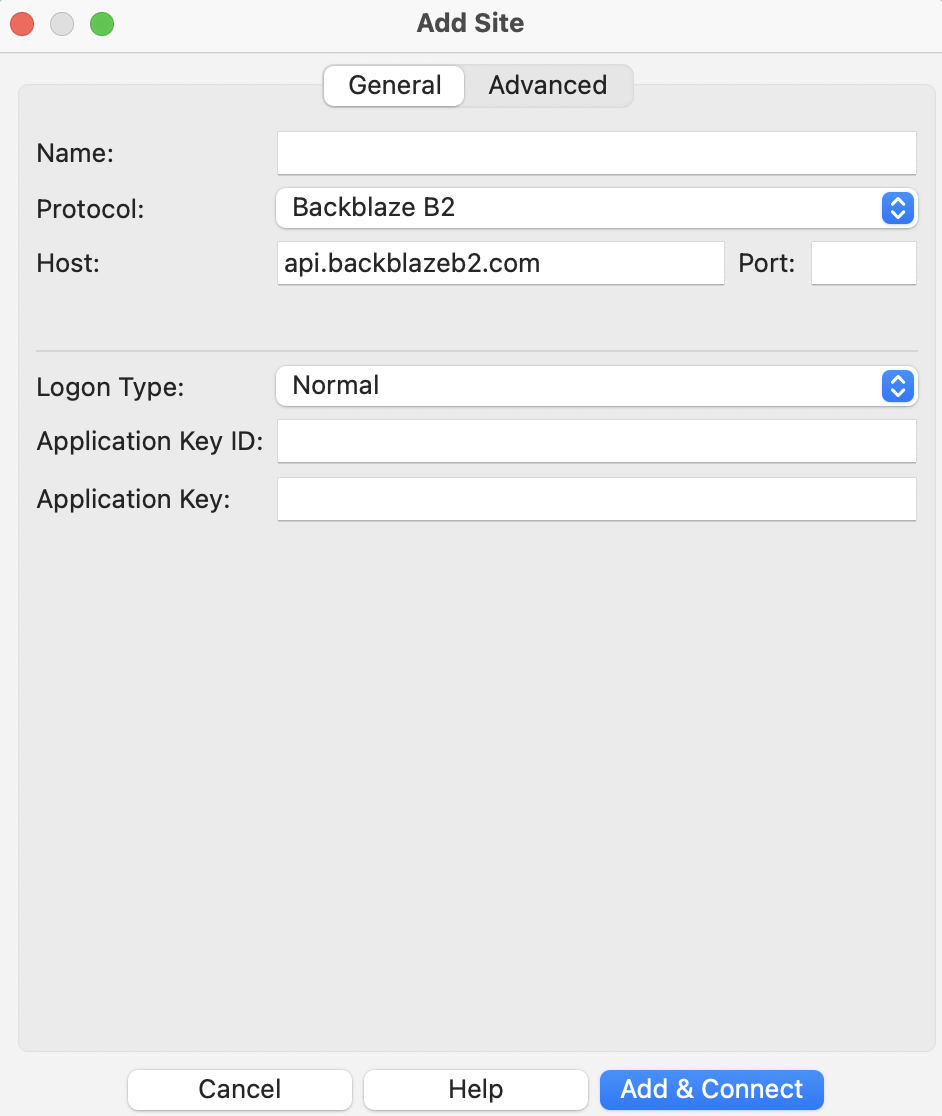Open the Logon Type dropdown set to Normal
The height and width of the screenshot is (1116, 942).
click(x=596, y=386)
